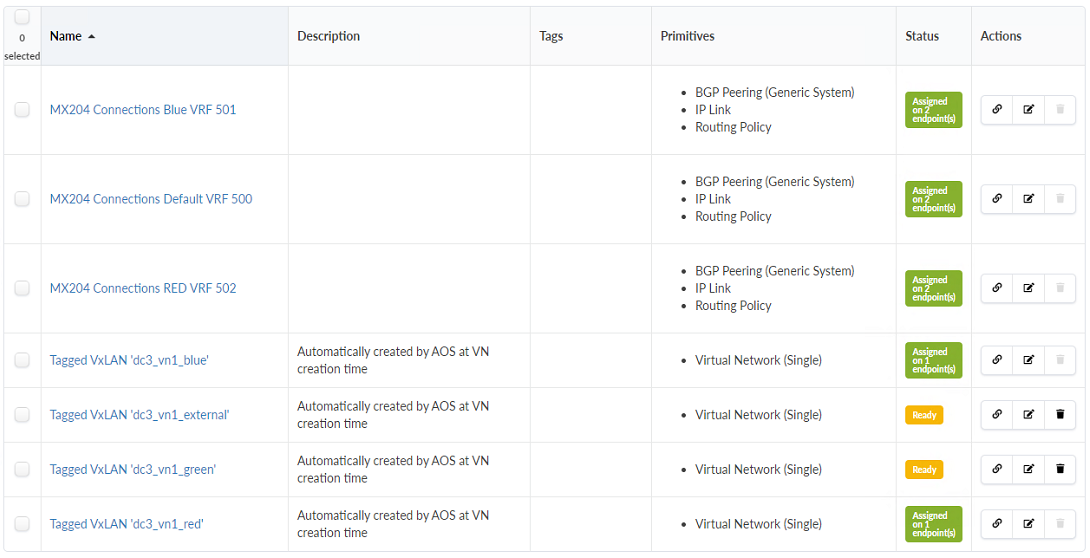Image resolution: width=1090 pixels, height=558 pixels.
Task: Click assign link icon for MX204 Blue VRF 501
Action: 997,110
